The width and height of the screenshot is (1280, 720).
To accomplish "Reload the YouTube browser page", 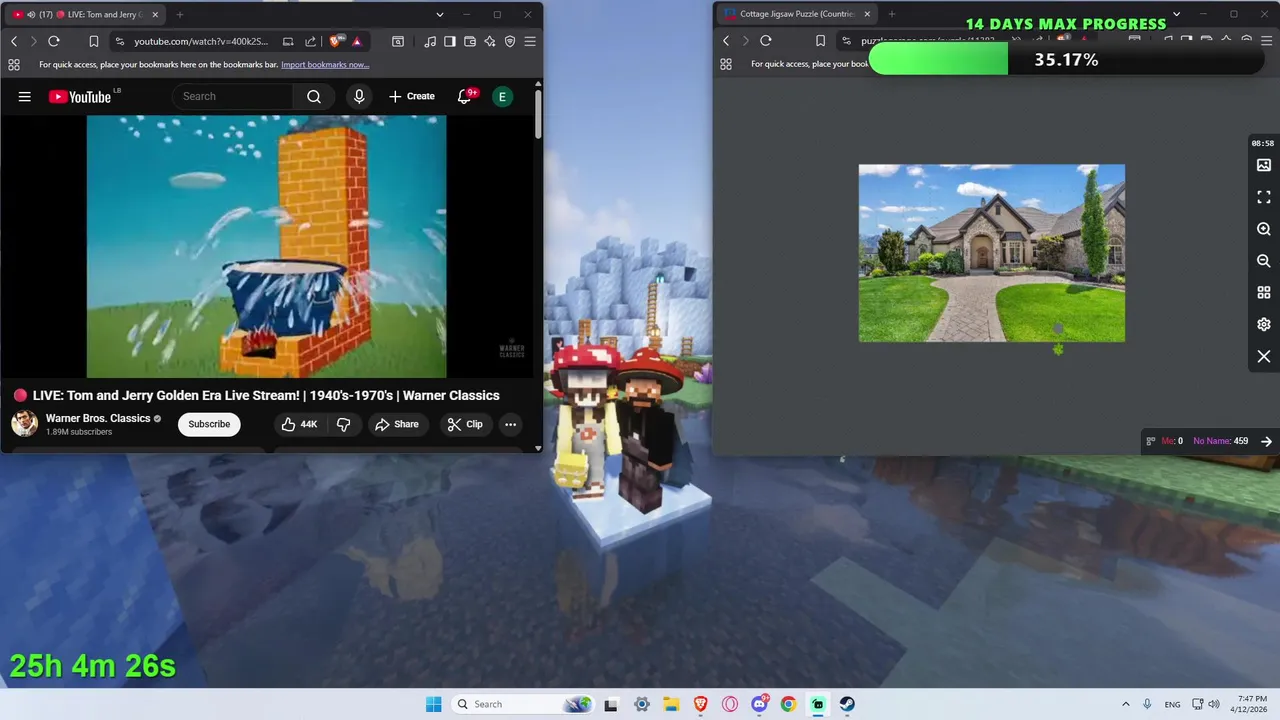I will click(54, 41).
